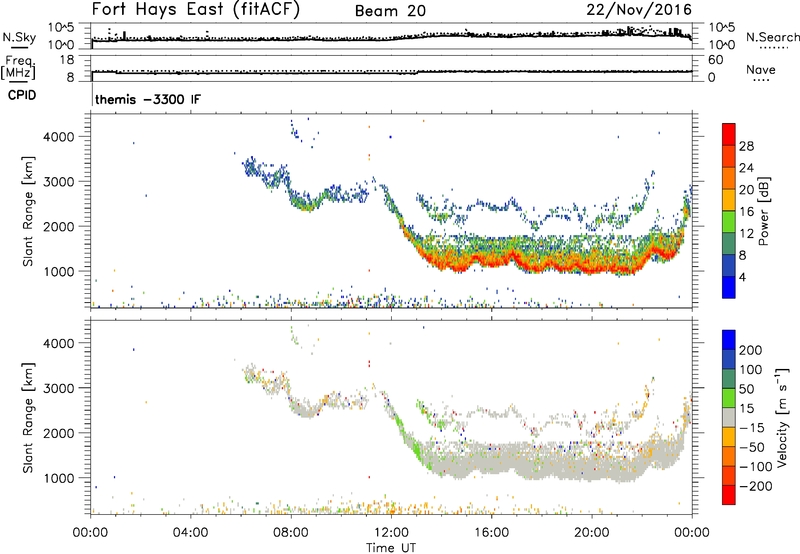
Task: Click the "-200" velocity colorbar label
Action: tap(756, 486)
